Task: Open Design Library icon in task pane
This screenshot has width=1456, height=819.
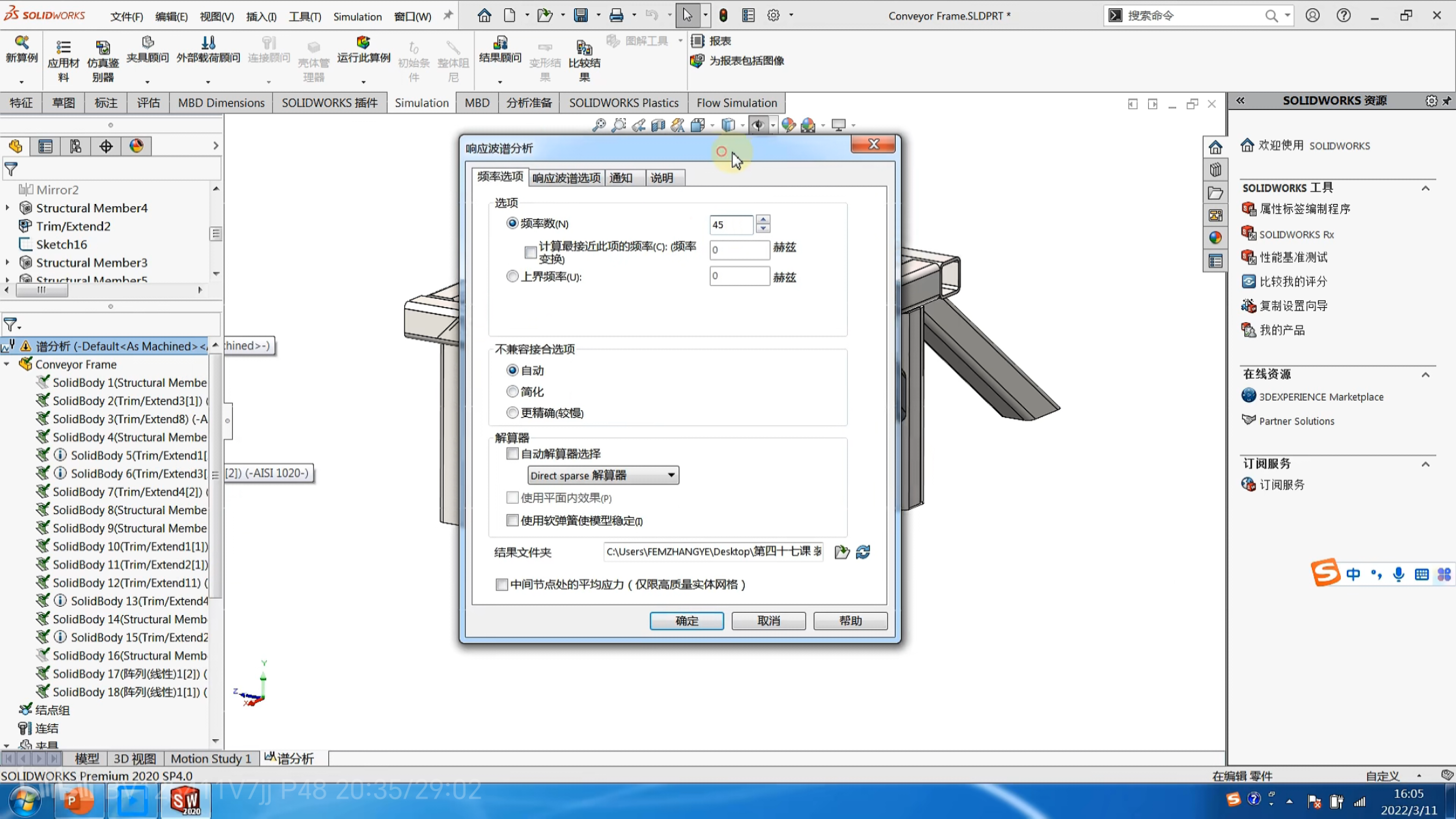Action: (x=1215, y=170)
